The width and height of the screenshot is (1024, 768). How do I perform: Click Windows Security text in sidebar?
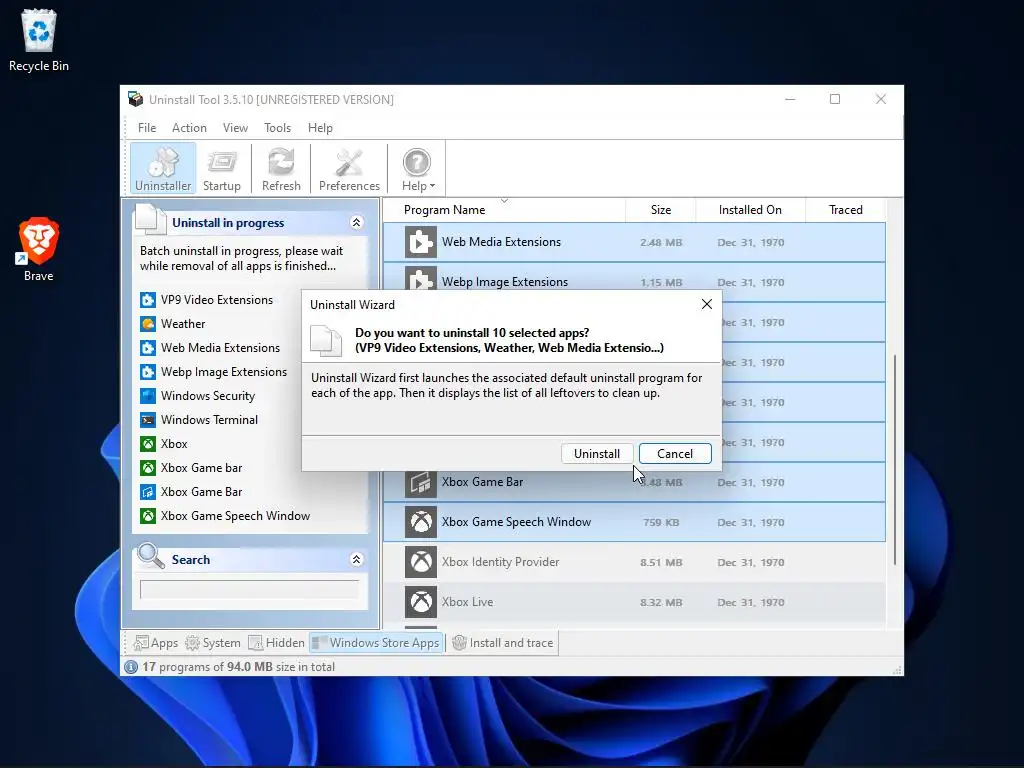pyautogui.click(x=208, y=396)
